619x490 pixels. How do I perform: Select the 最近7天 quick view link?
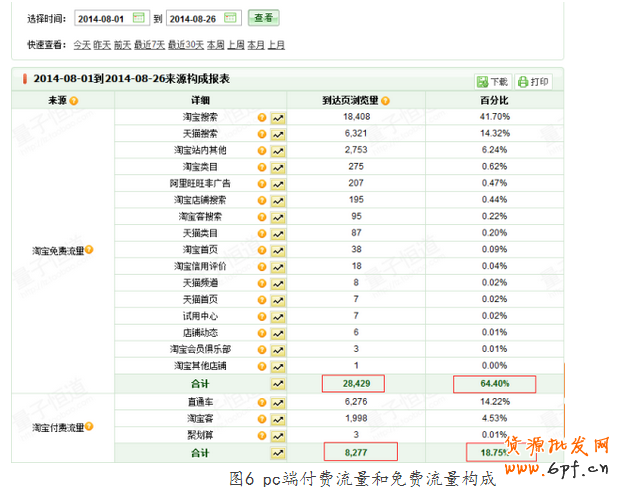[149, 45]
